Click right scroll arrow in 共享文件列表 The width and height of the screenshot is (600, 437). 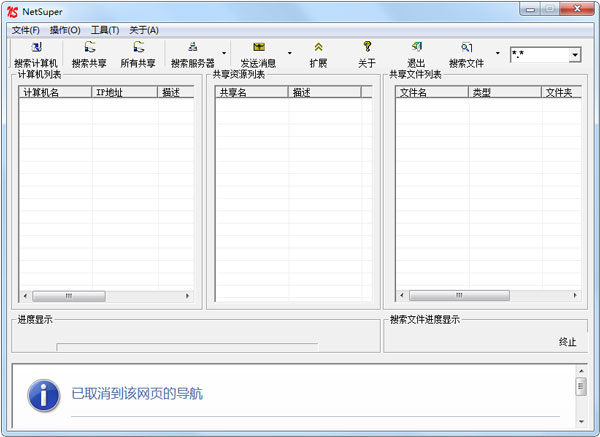(x=575, y=295)
